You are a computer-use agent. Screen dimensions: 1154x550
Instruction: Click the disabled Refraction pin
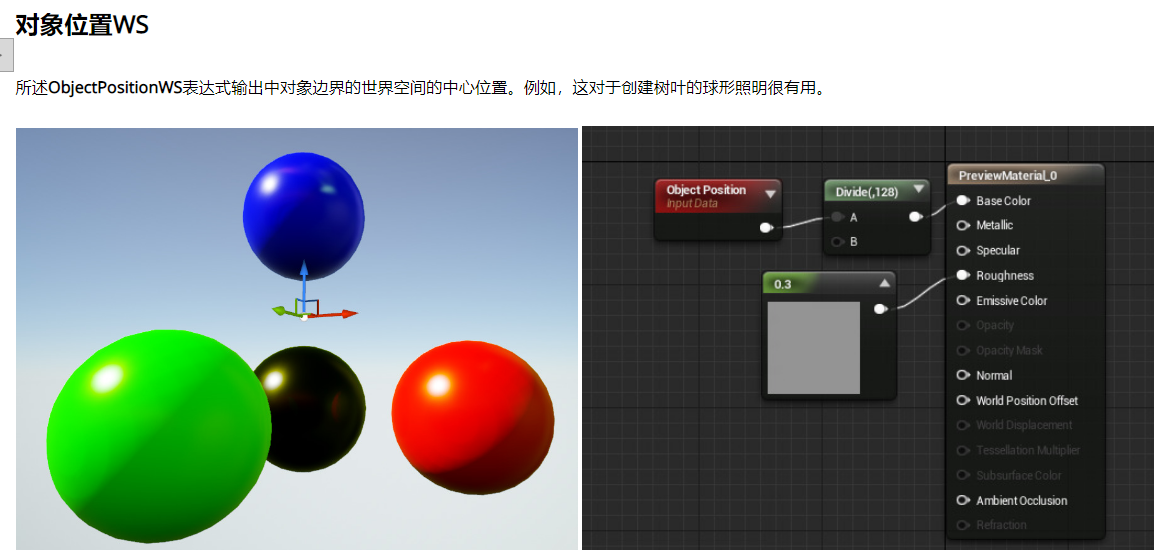[963, 525]
